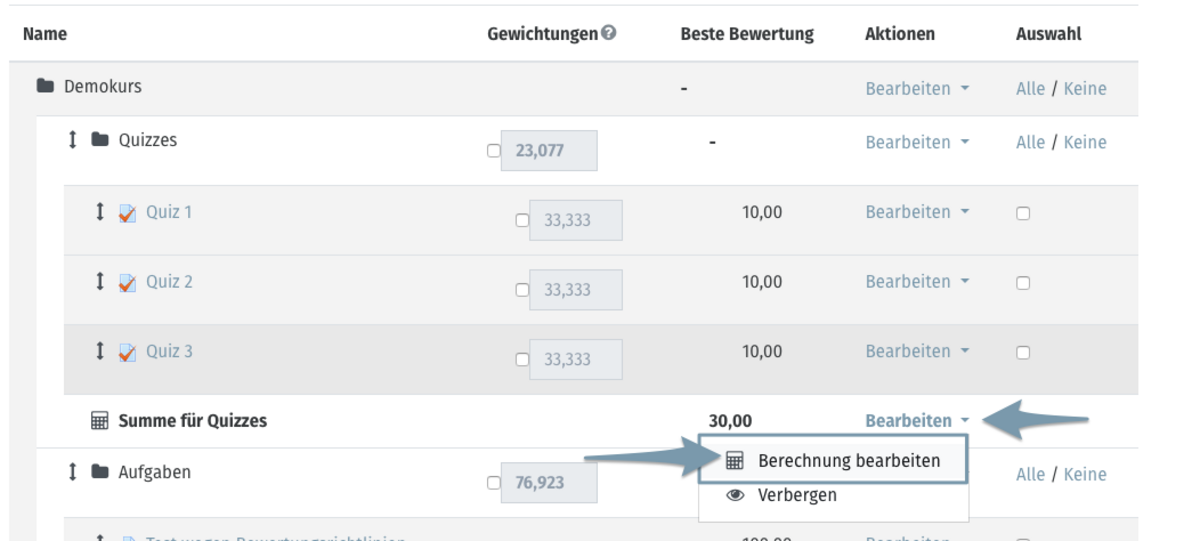Screen dimensions: 1200x541
Task: Open the Quiz 3 link
Action: pyautogui.click(x=169, y=351)
